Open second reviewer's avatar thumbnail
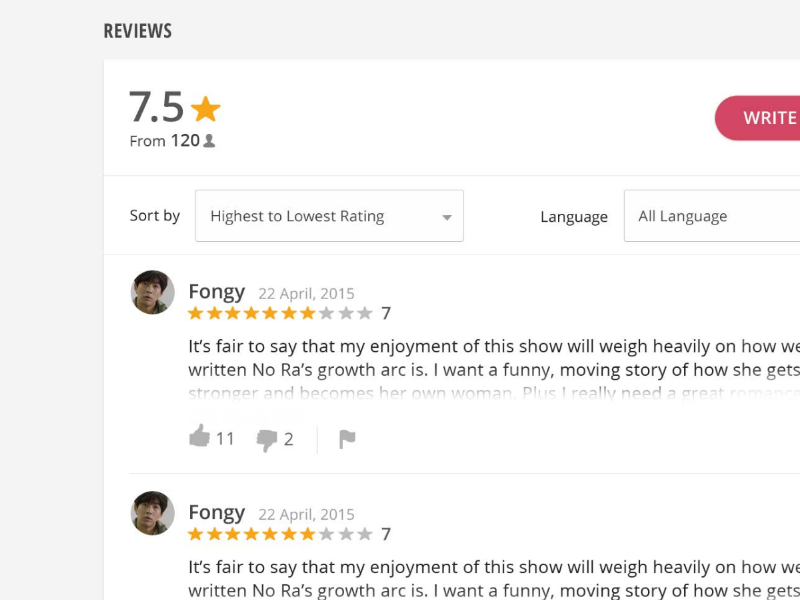800x600 pixels. [x=153, y=512]
